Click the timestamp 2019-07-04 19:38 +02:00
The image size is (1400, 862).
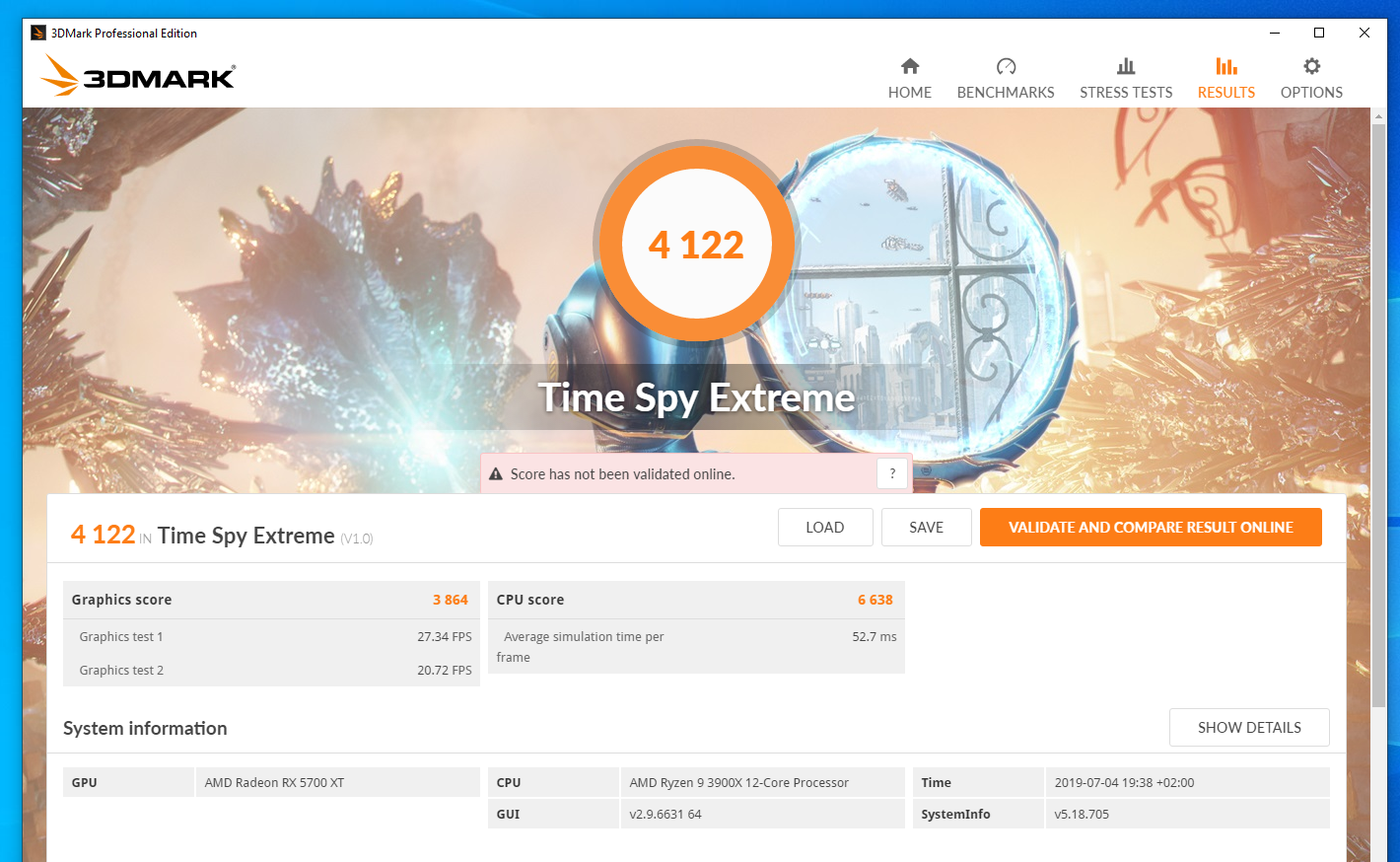[x=1124, y=783]
